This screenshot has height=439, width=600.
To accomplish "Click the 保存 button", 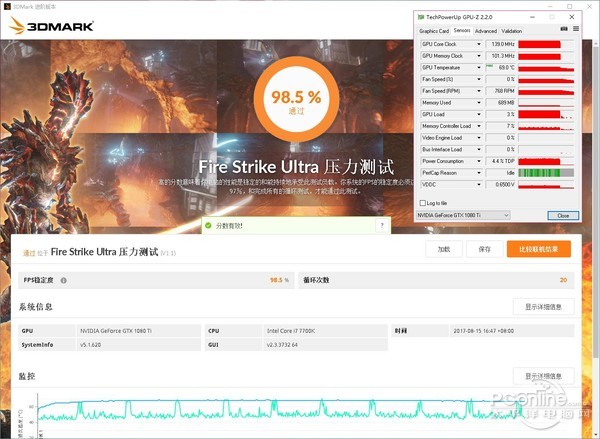I will 484,249.
